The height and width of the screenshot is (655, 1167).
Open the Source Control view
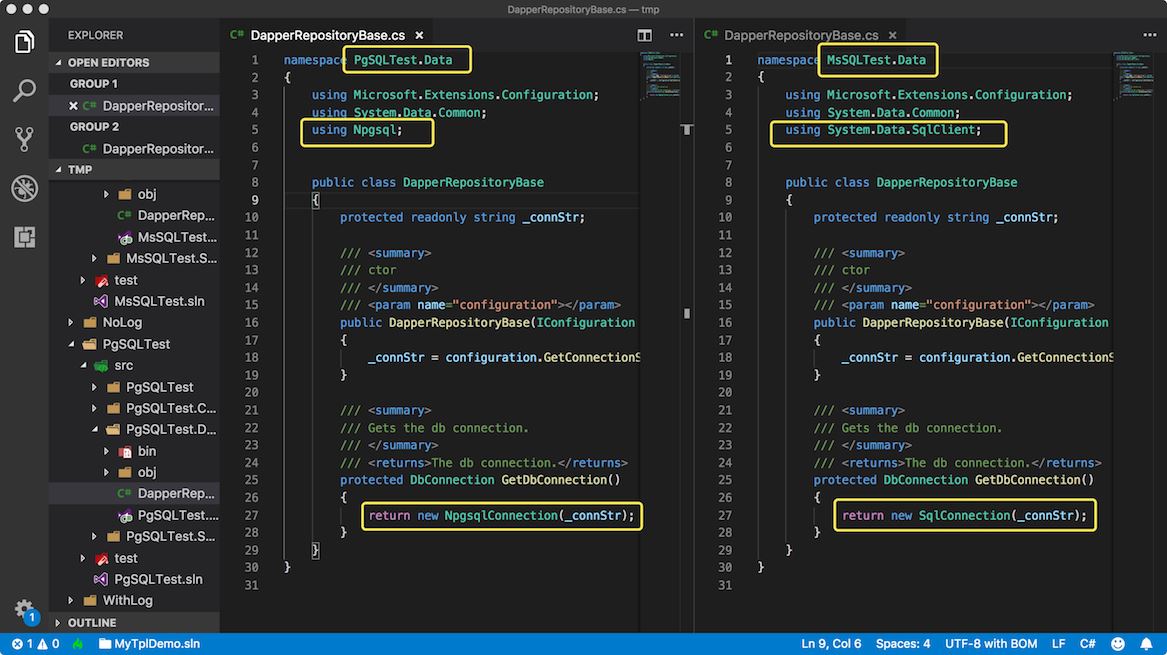click(x=25, y=139)
